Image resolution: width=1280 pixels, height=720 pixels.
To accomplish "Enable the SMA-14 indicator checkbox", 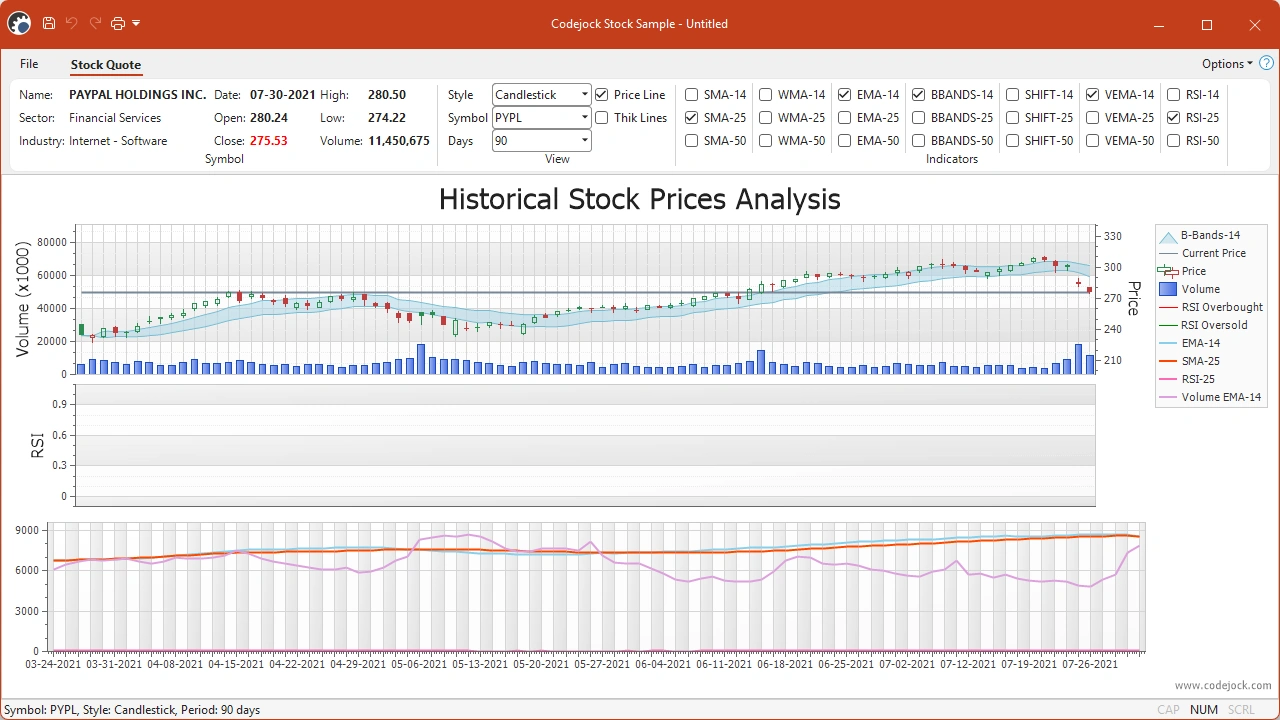I will click(x=691, y=95).
